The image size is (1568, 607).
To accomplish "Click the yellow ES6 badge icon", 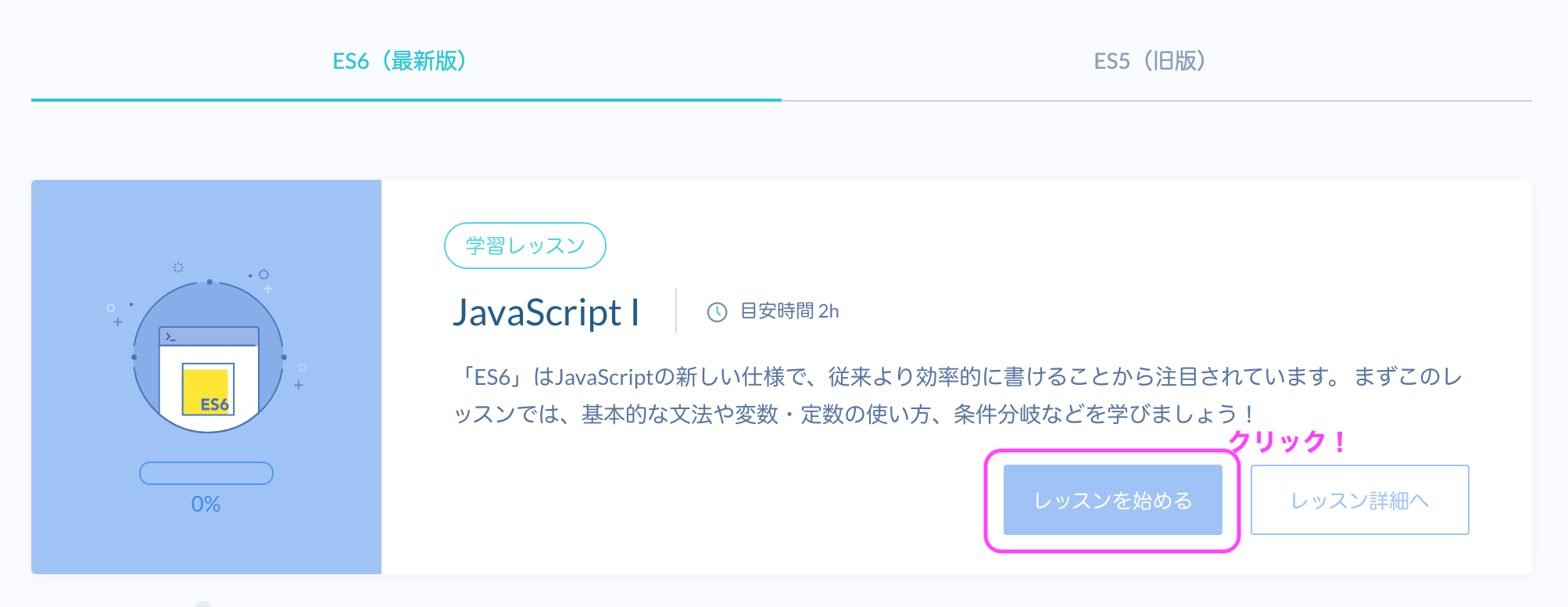I will click(206, 390).
